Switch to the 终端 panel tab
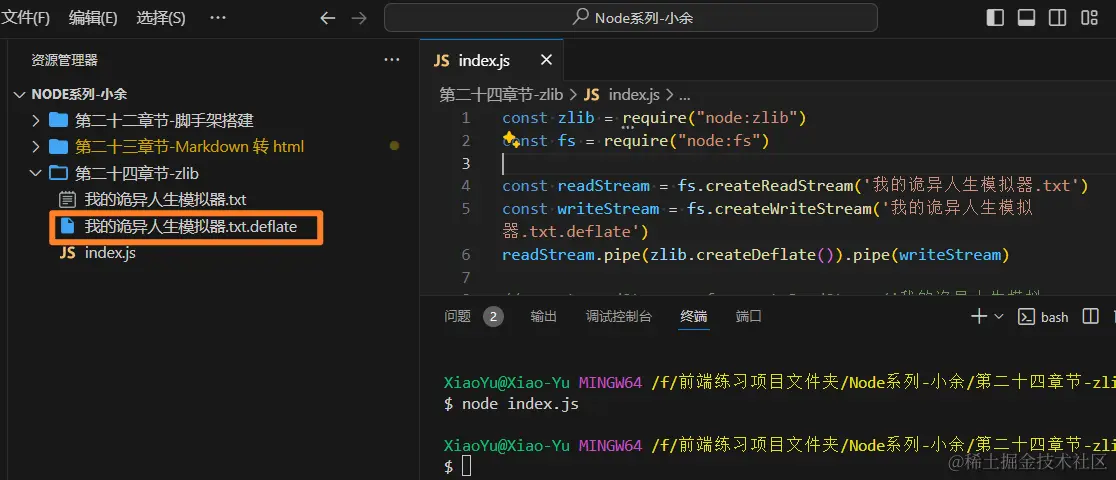1116x480 pixels. pos(694,316)
